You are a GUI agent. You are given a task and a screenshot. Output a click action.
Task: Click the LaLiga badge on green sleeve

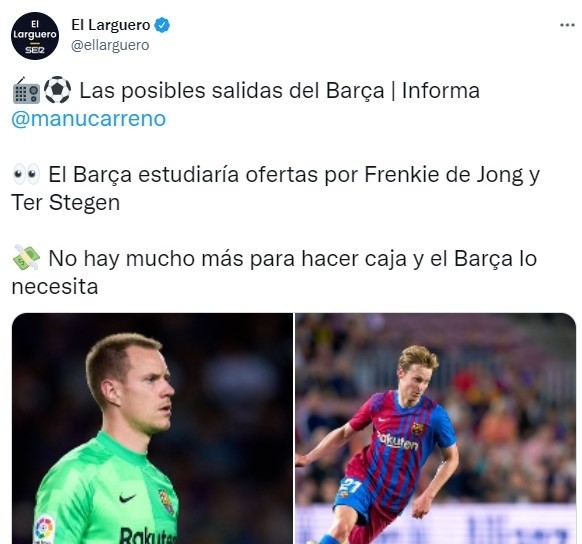[x=45, y=530]
